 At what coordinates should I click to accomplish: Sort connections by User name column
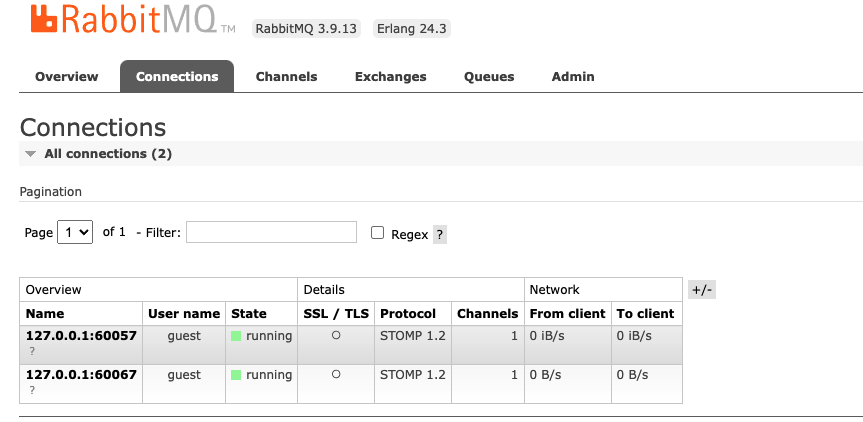coord(183,314)
